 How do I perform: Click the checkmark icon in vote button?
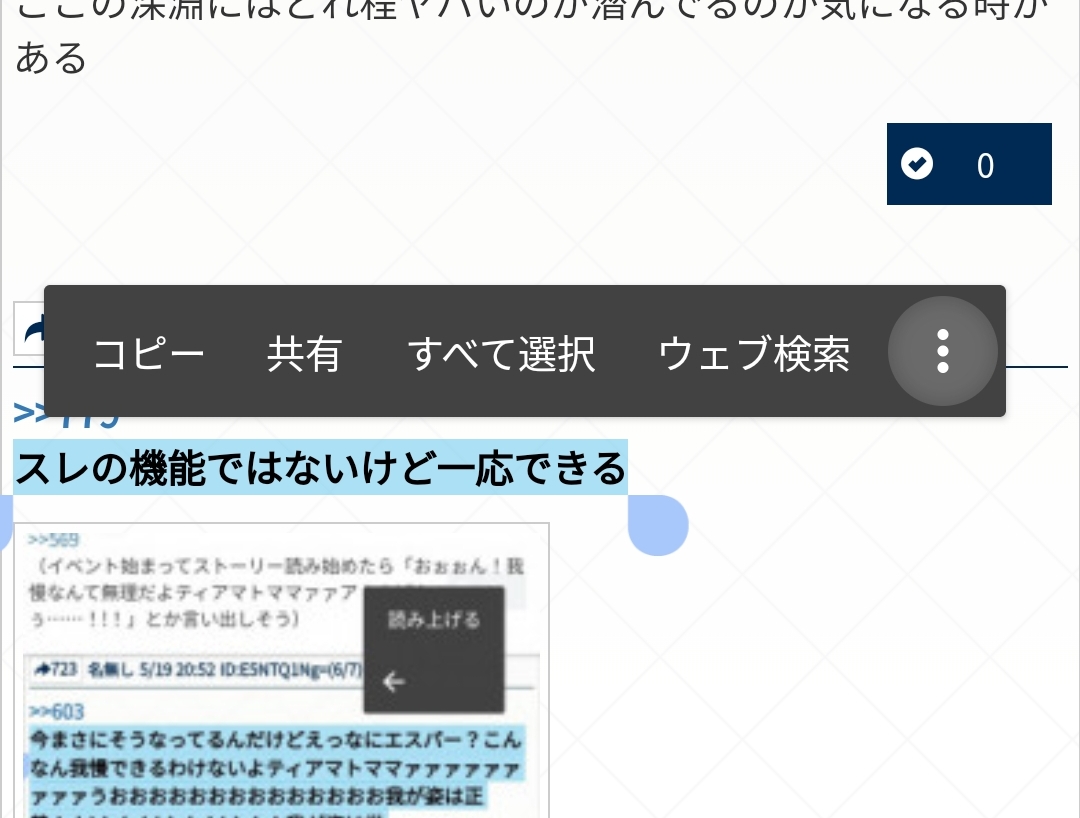[916, 164]
